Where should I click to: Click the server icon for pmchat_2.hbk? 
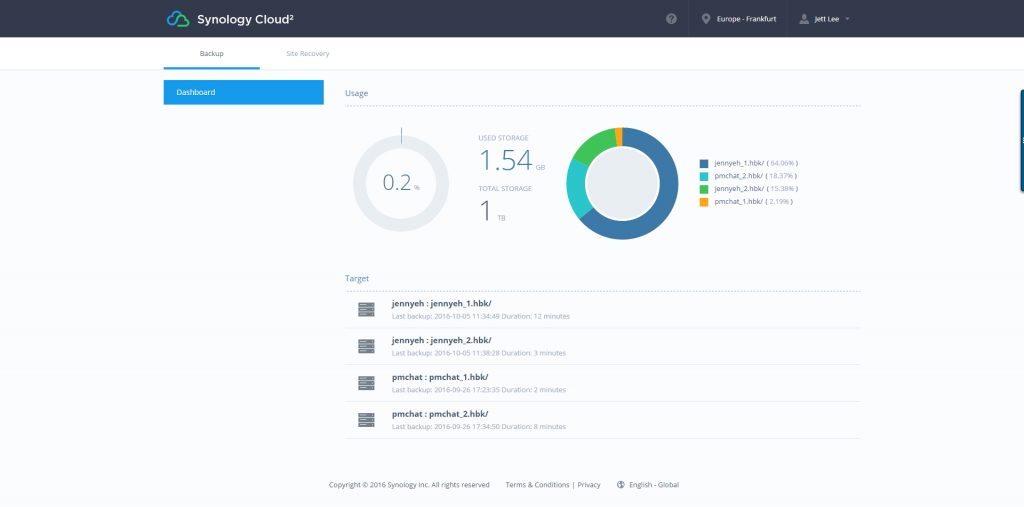coord(366,419)
